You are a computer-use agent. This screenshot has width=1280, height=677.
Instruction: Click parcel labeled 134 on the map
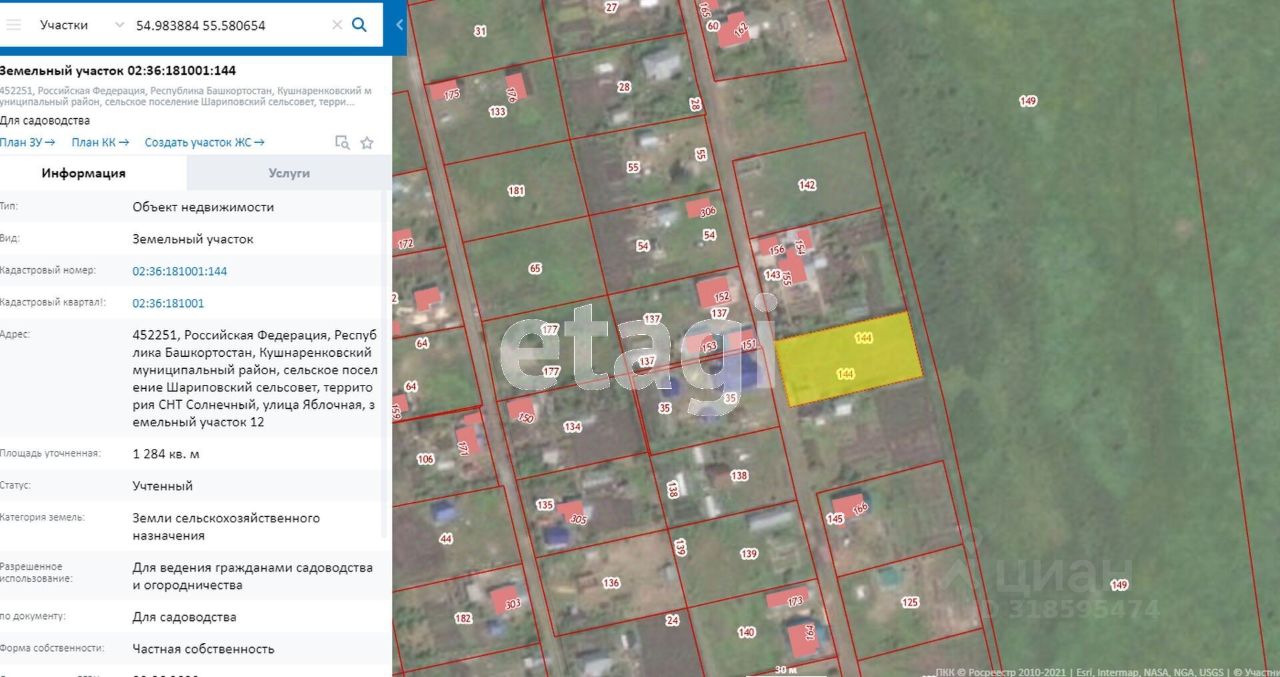572,427
